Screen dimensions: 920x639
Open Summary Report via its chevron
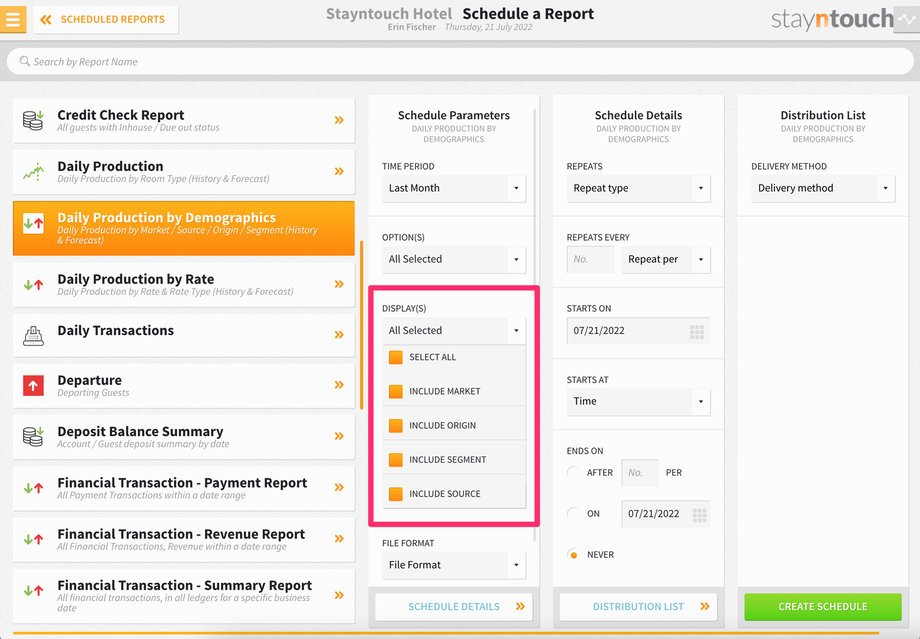click(x=339, y=595)
